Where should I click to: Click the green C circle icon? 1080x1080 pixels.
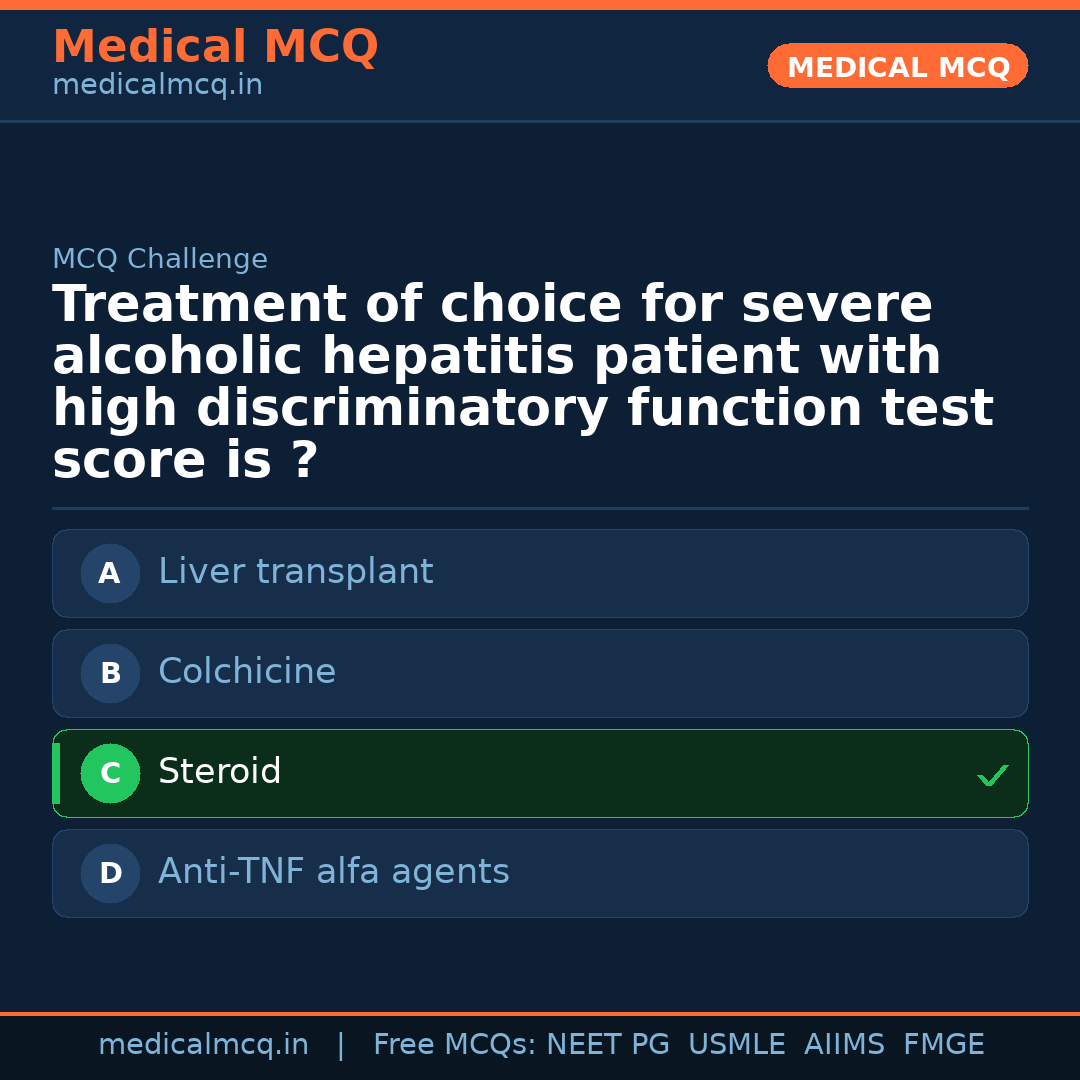point(110,773)
